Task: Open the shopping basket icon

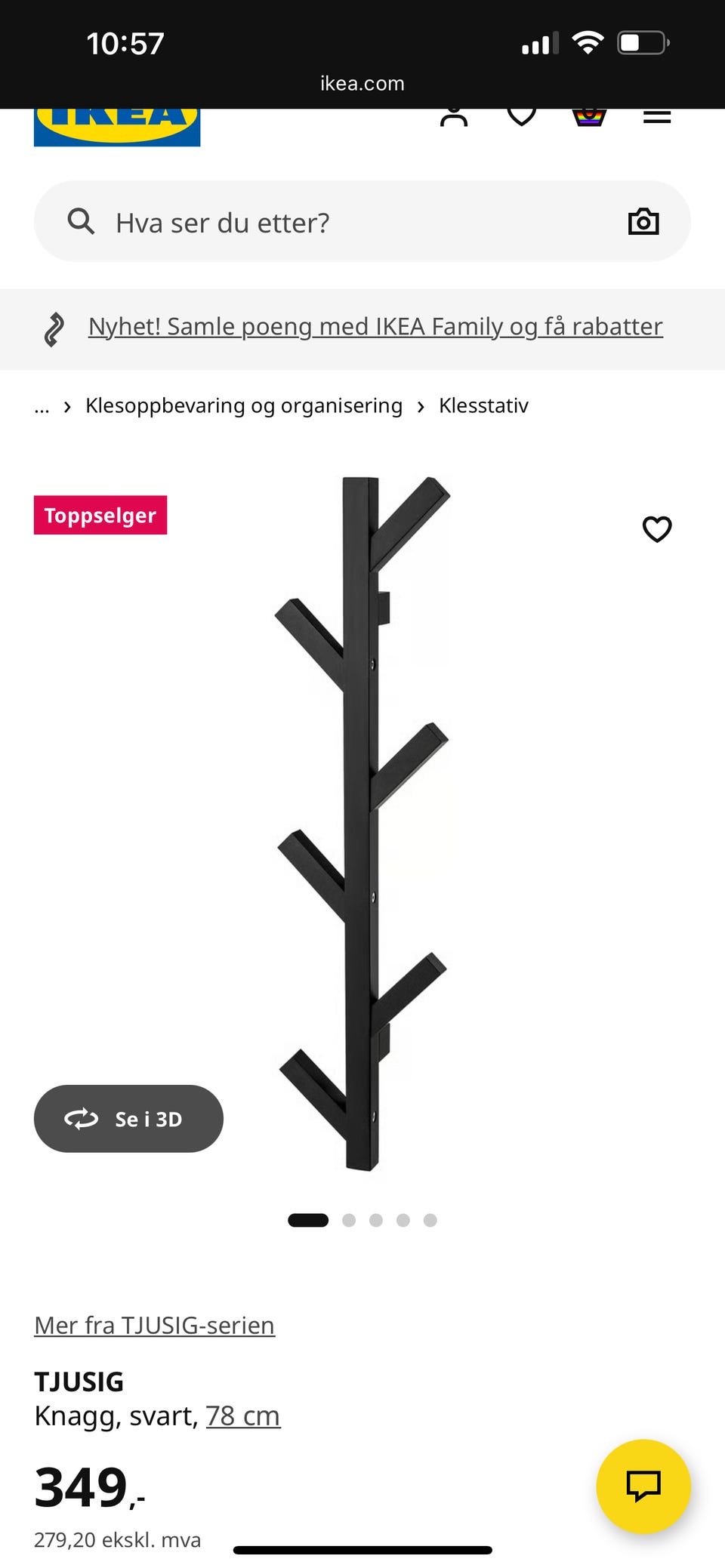Action: 589,117
